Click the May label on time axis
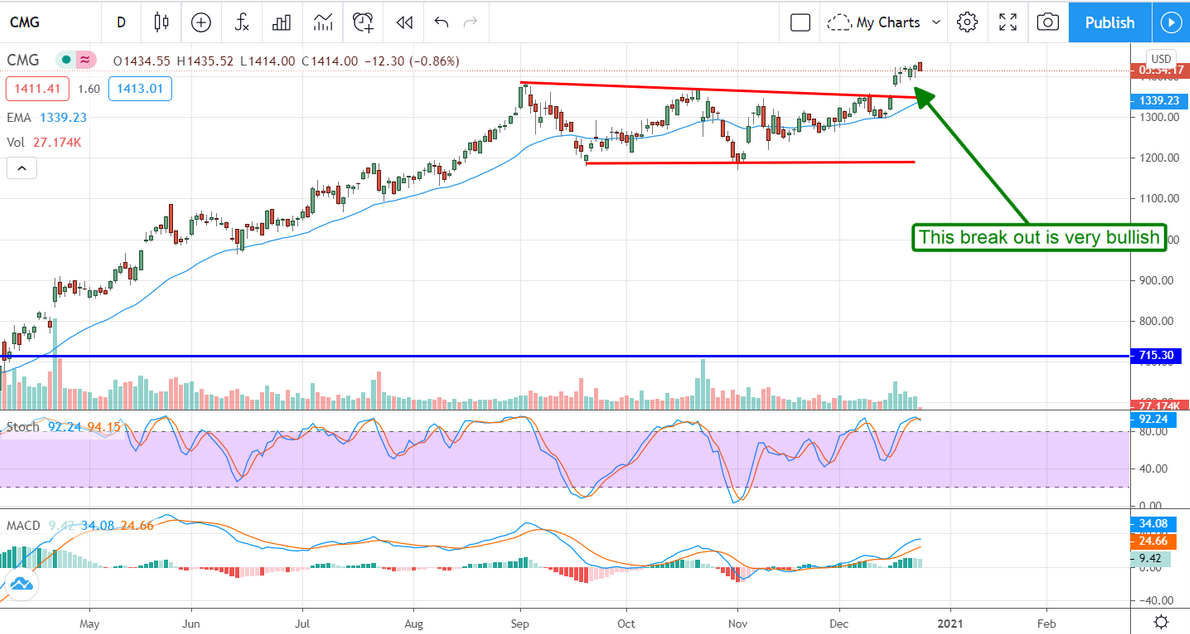Viewport: 1190px width, 634px height. [89, 624]
